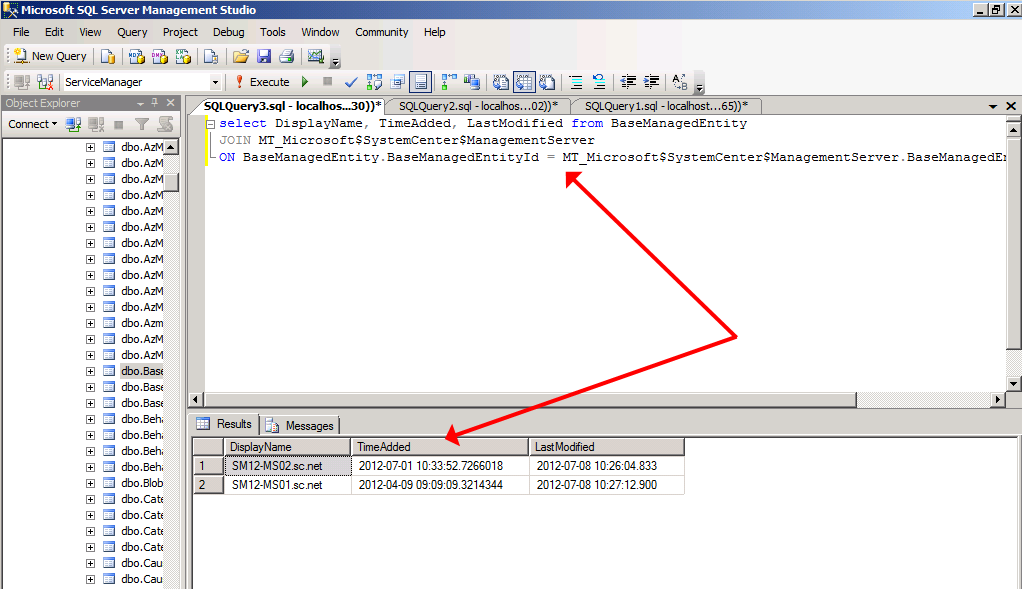
Task: Parse the query using the blue checkmark icon
Action: (x=351, y=82)
